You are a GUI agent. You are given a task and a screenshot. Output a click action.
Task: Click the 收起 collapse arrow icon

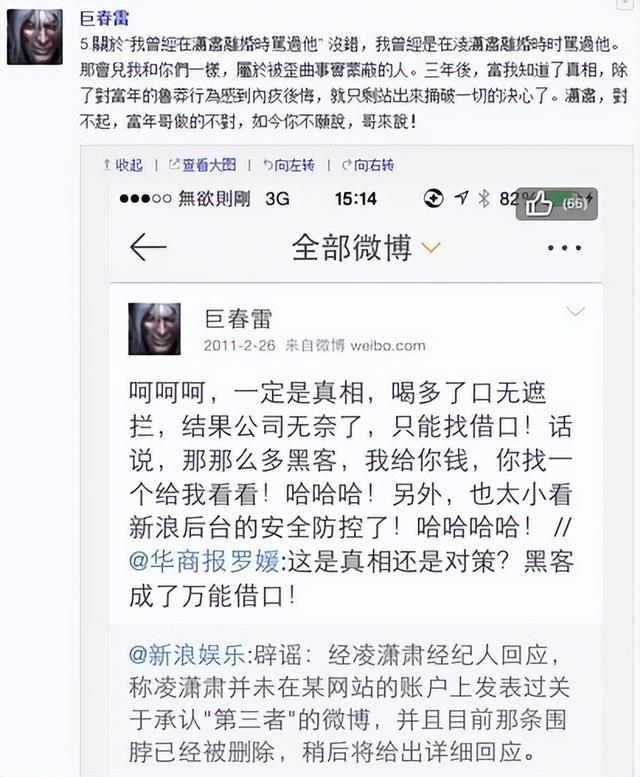pyautogui.click(x=107, y=165)
